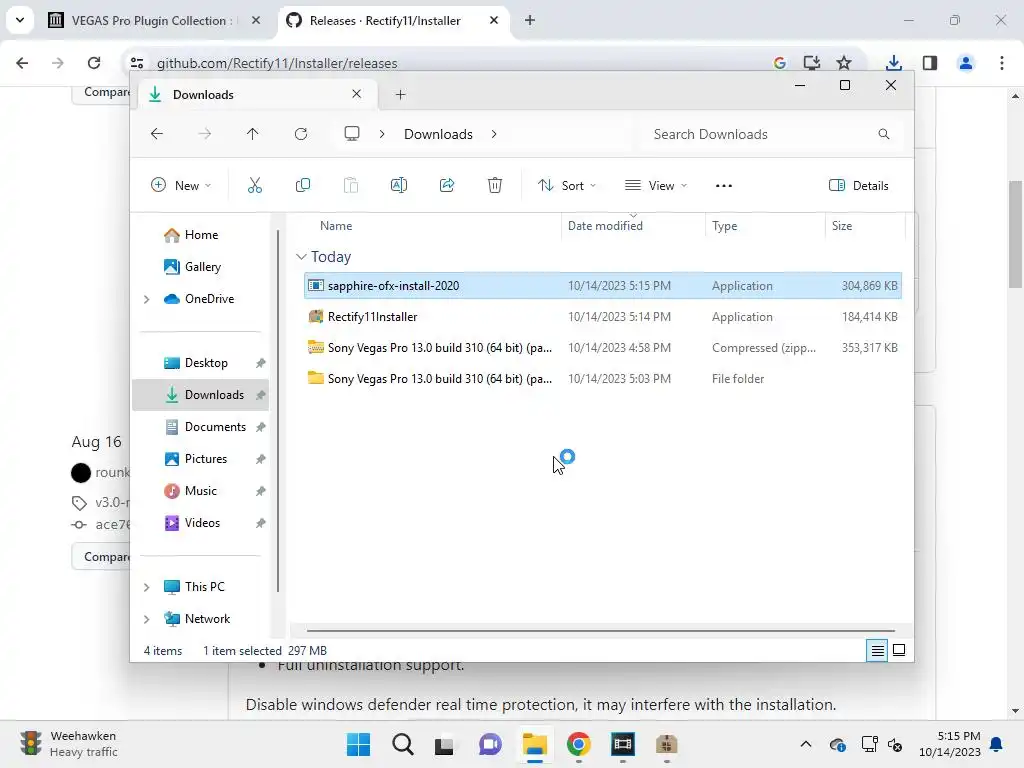
Task: Open the Rectify11 installer taskbar icon
Action: [x=666, y=744]
